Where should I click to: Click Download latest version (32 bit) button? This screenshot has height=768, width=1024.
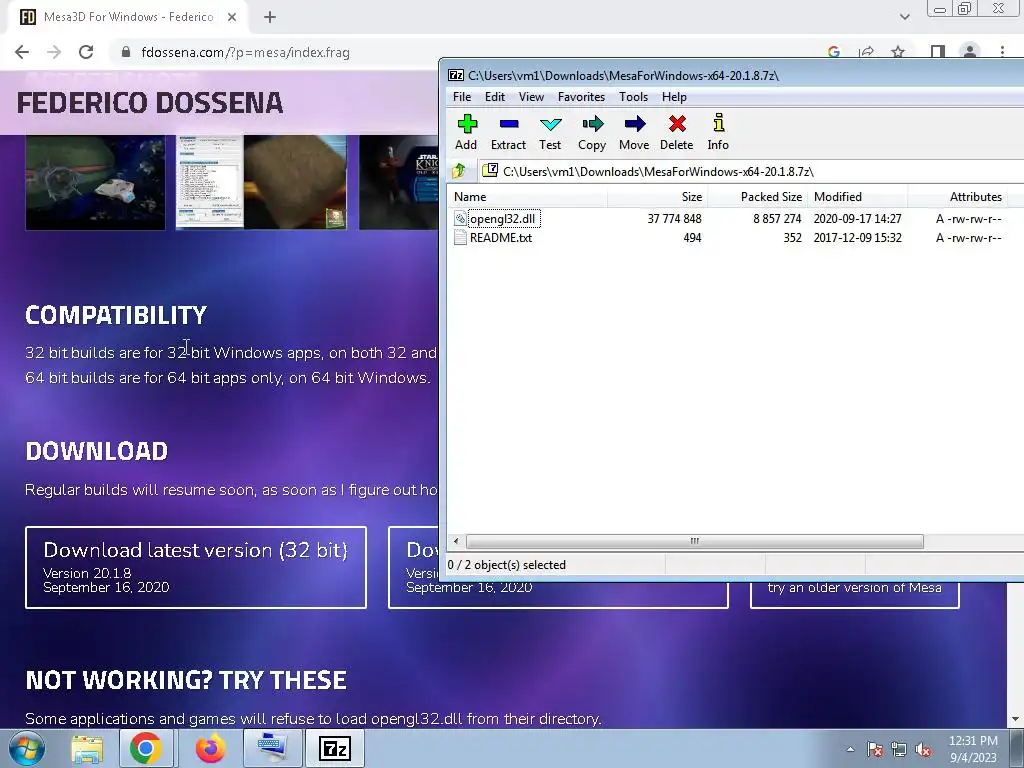(x=196, y=567)
